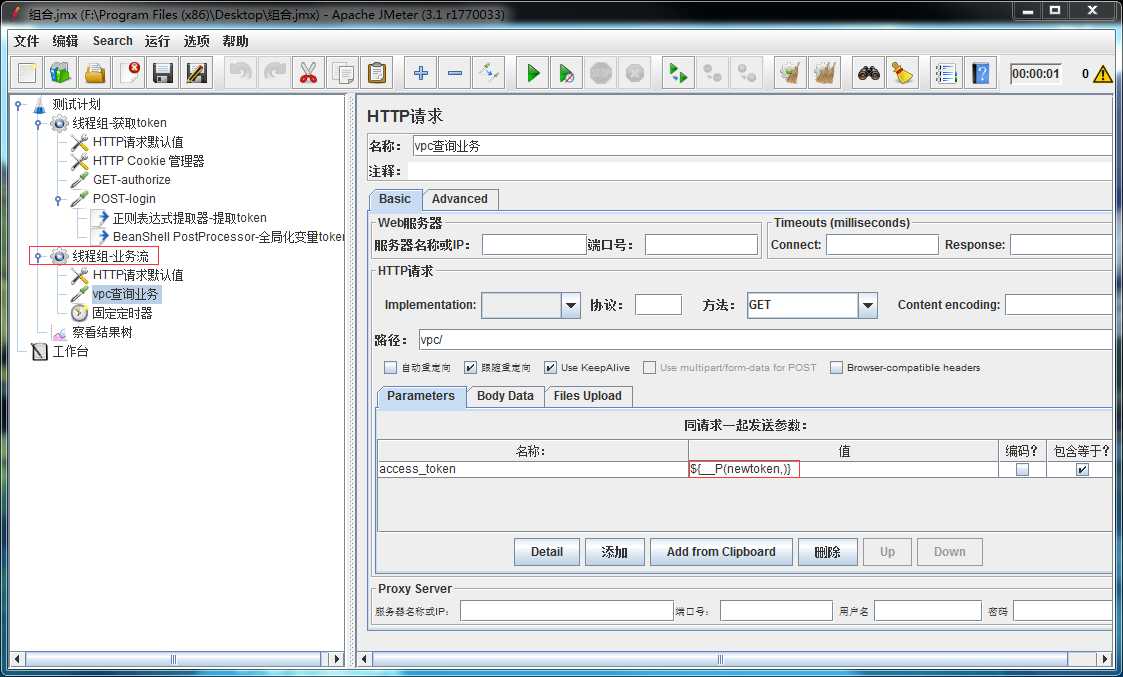Select the GET-authorize tree item
The image size is (1123, 677).
pos(131,180)
